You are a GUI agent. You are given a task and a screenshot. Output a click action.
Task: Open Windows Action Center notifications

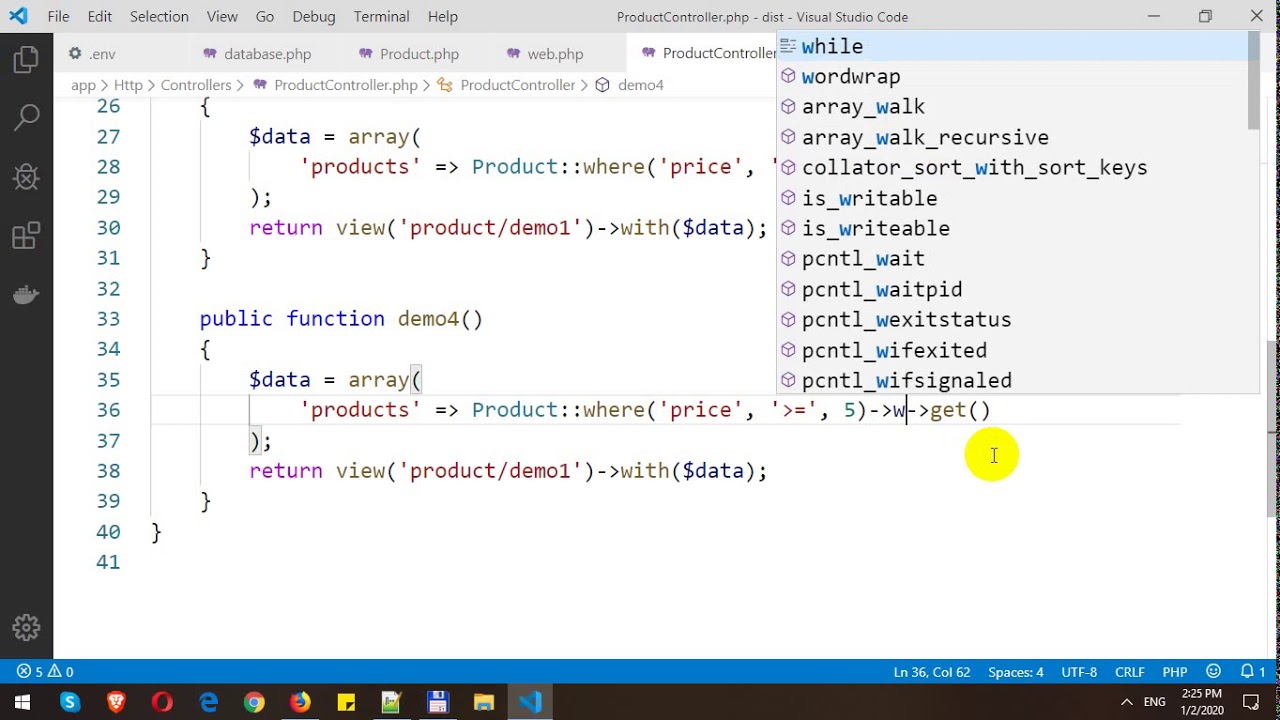pos(1251,702)
